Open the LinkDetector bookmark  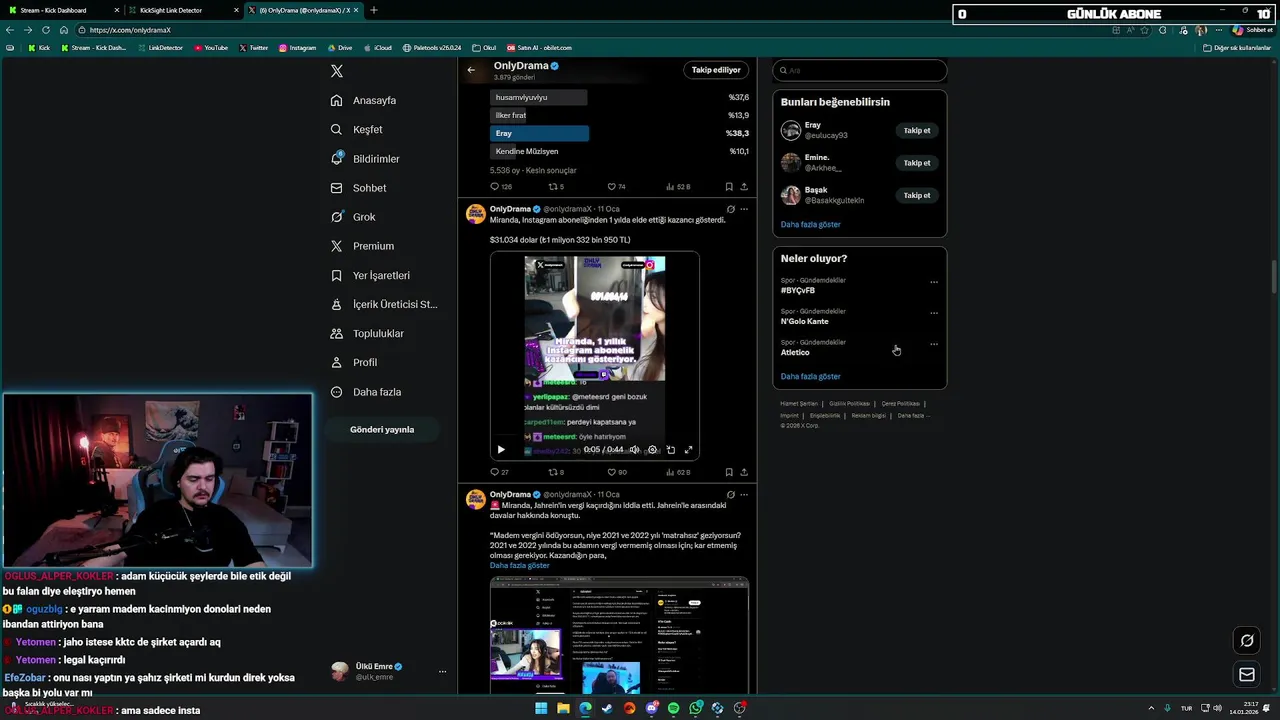159,48
